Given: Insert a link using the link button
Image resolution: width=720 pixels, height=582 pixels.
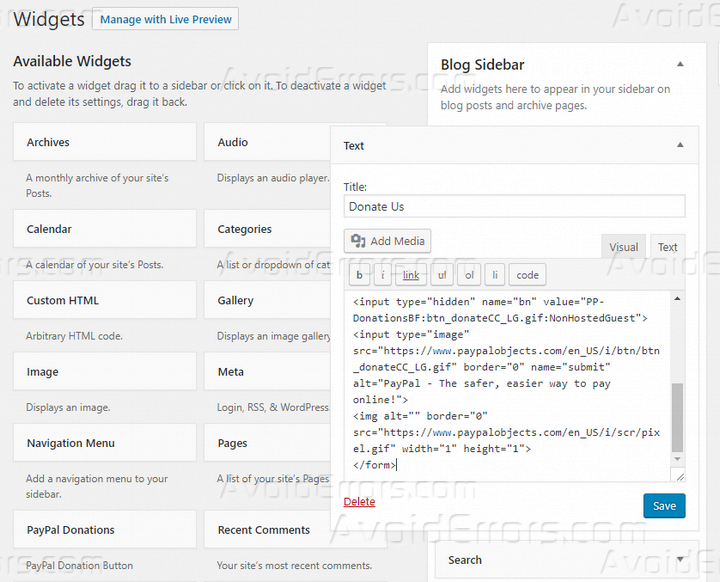Looking at the screenshot, I should tap(411, 275).
